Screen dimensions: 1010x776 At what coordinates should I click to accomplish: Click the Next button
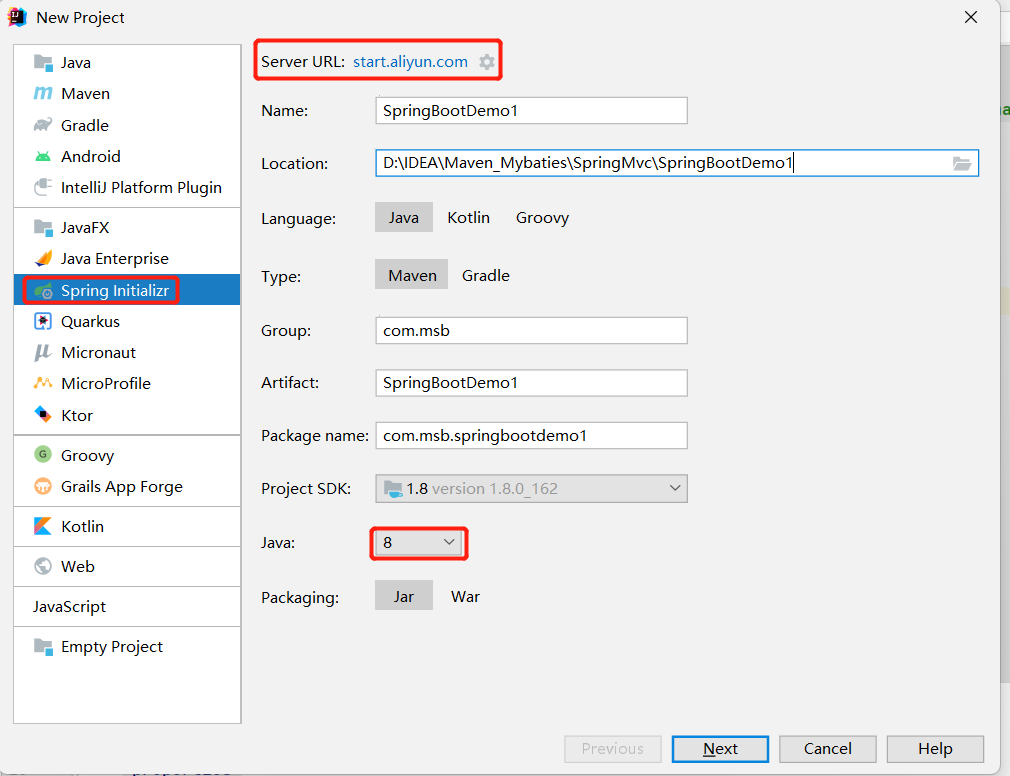tap(720, 749)
